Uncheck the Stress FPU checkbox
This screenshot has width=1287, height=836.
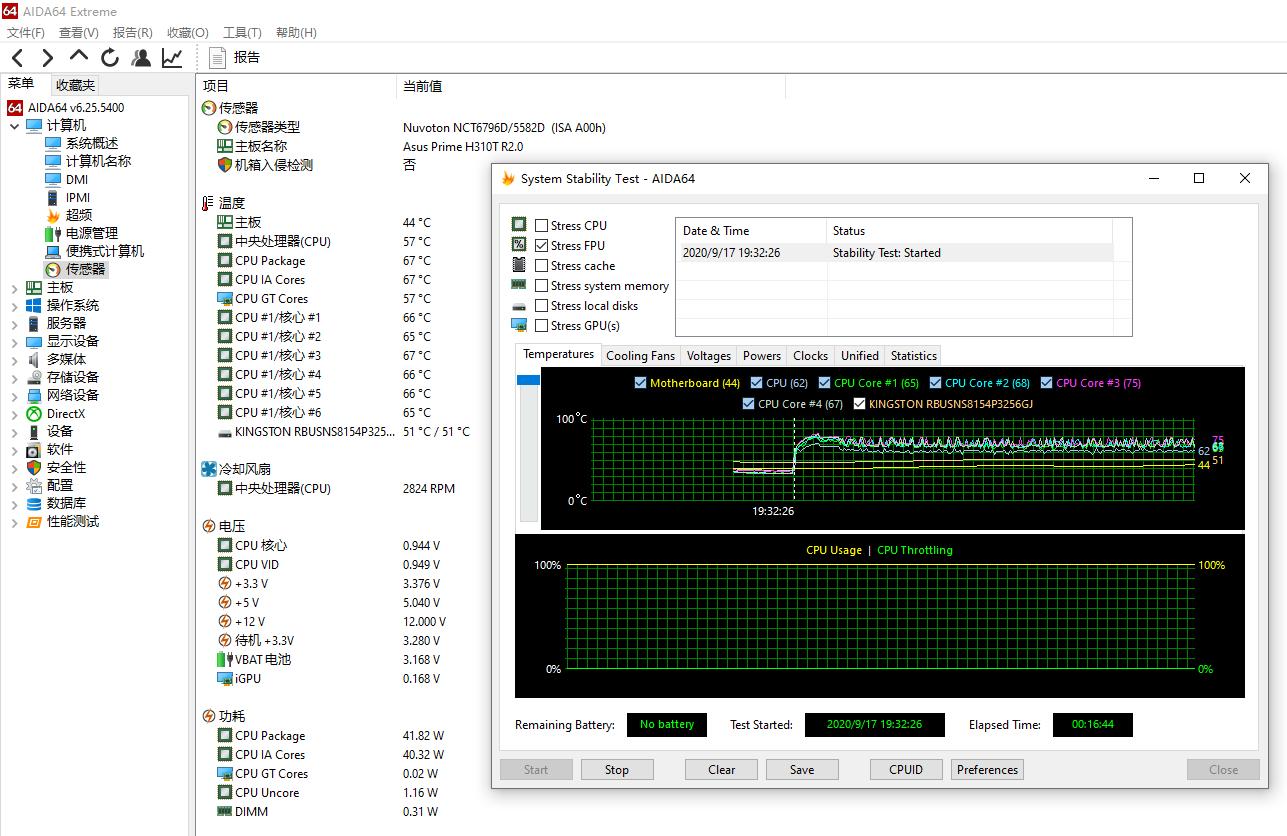tap(542, 246)
